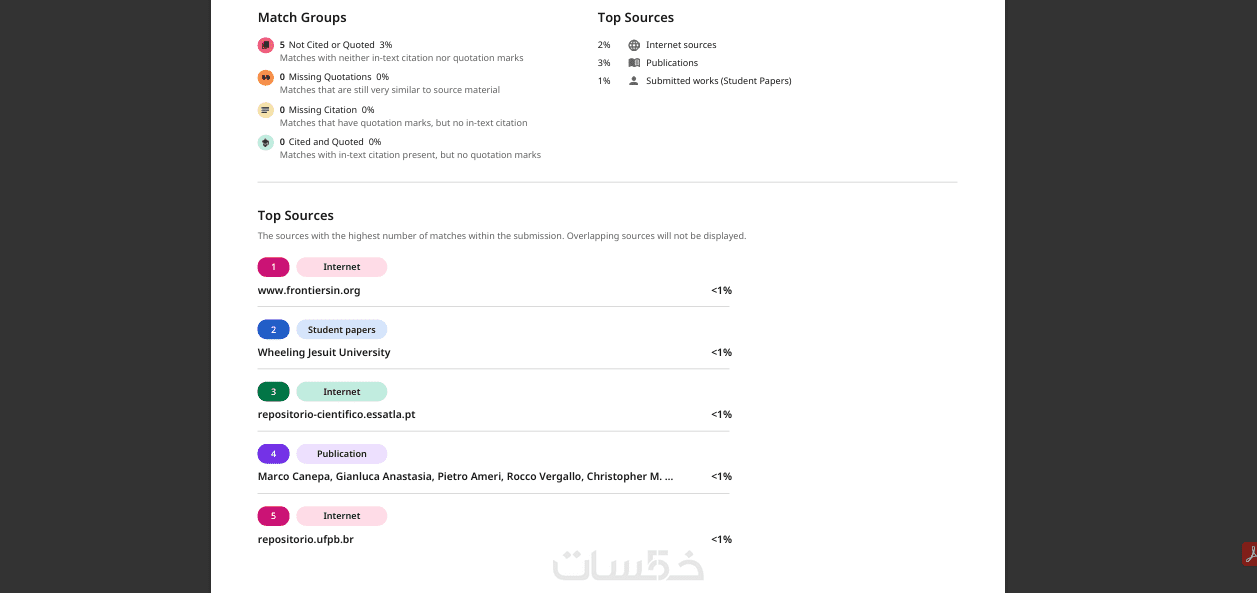Click the red Not Cited or Quoted icon
Viewport: 1257px width, 593px height.
(265, 45)
